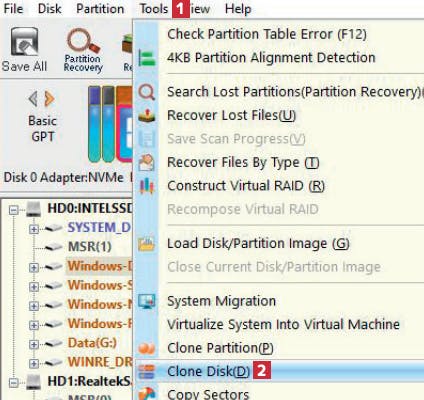This screenshot has width=424, height=400.
Task: Select Clone Disk(D) menu entry
Action: (x=279, y=371)
